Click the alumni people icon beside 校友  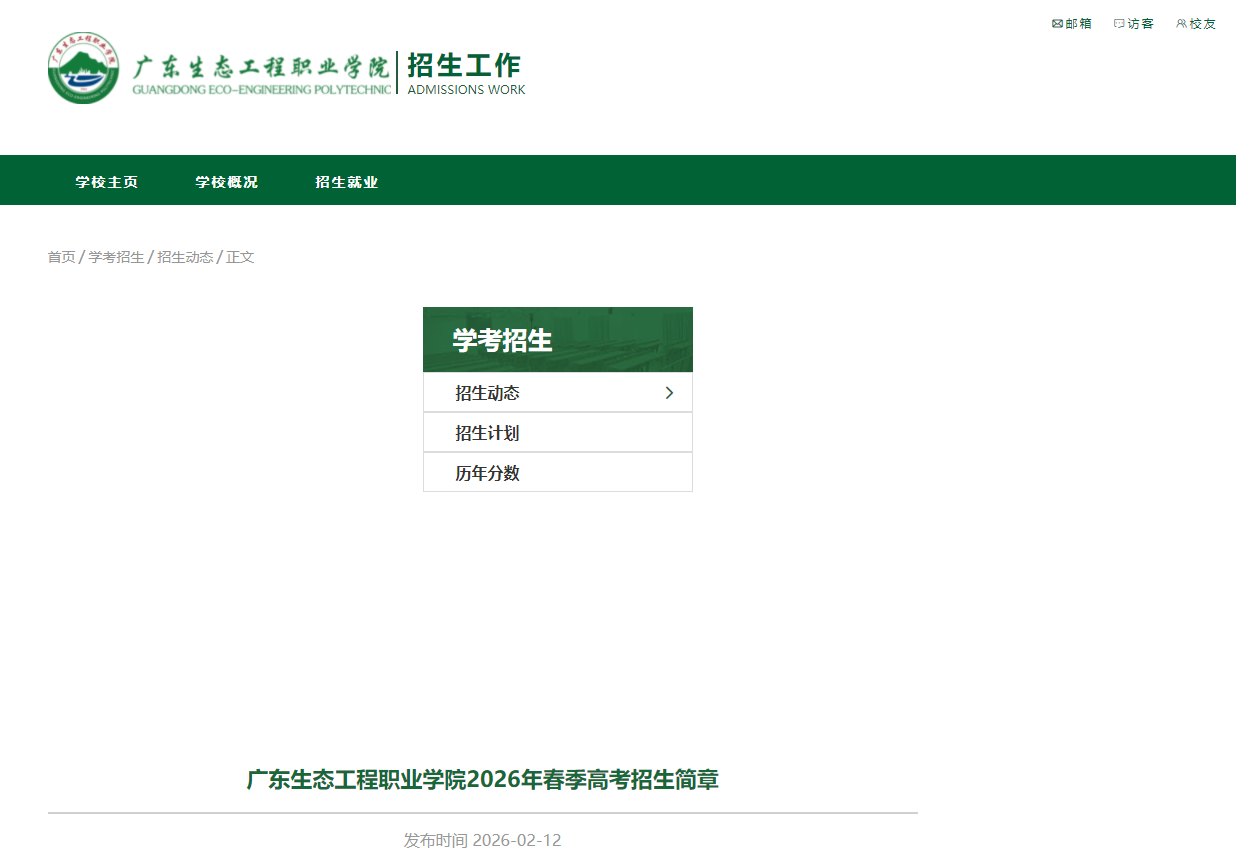click(1180, 23)
